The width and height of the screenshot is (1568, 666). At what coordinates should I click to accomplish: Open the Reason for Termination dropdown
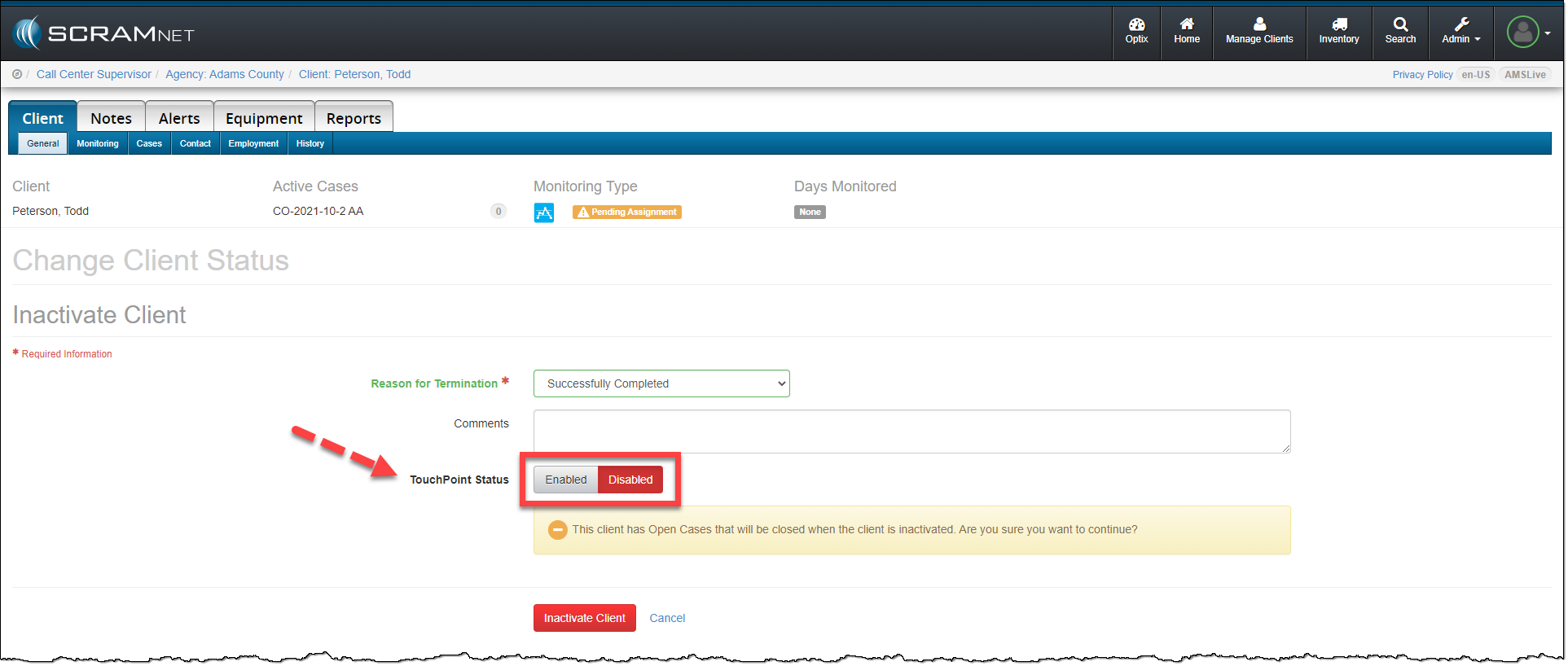[661, 383]
